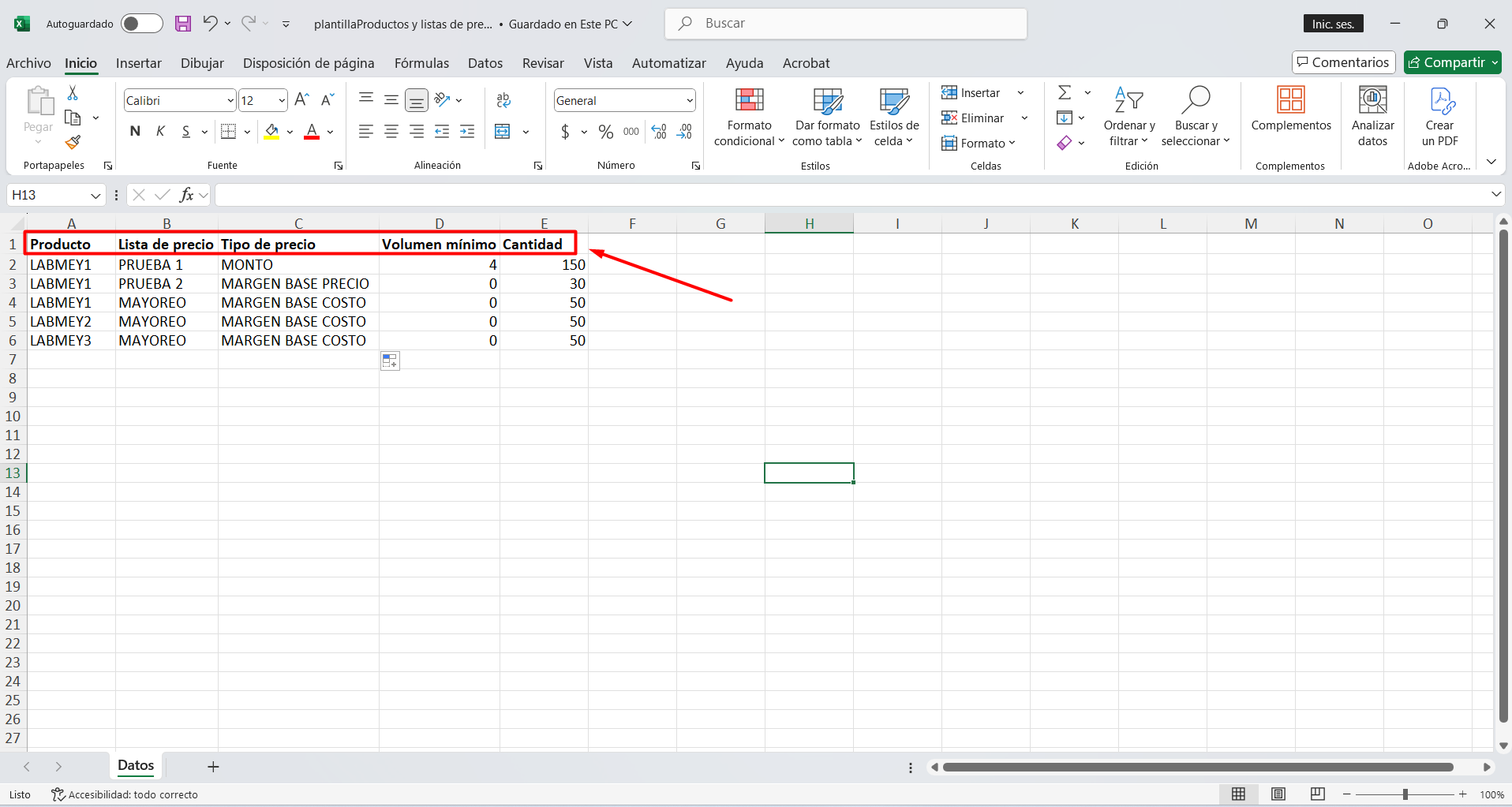The image size is (1512, 807).
Task: Toggle italic (K) formatting
Action: click(160, 132)
